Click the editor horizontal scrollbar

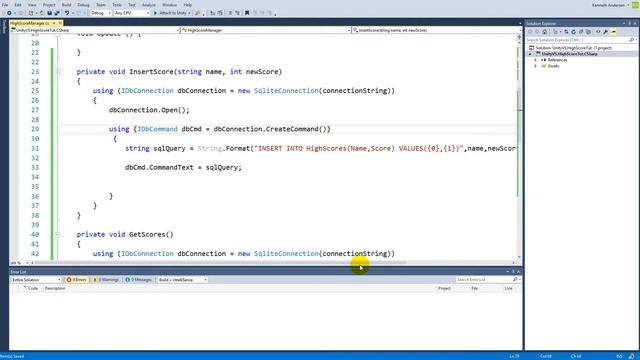click(x=220, y=263)
